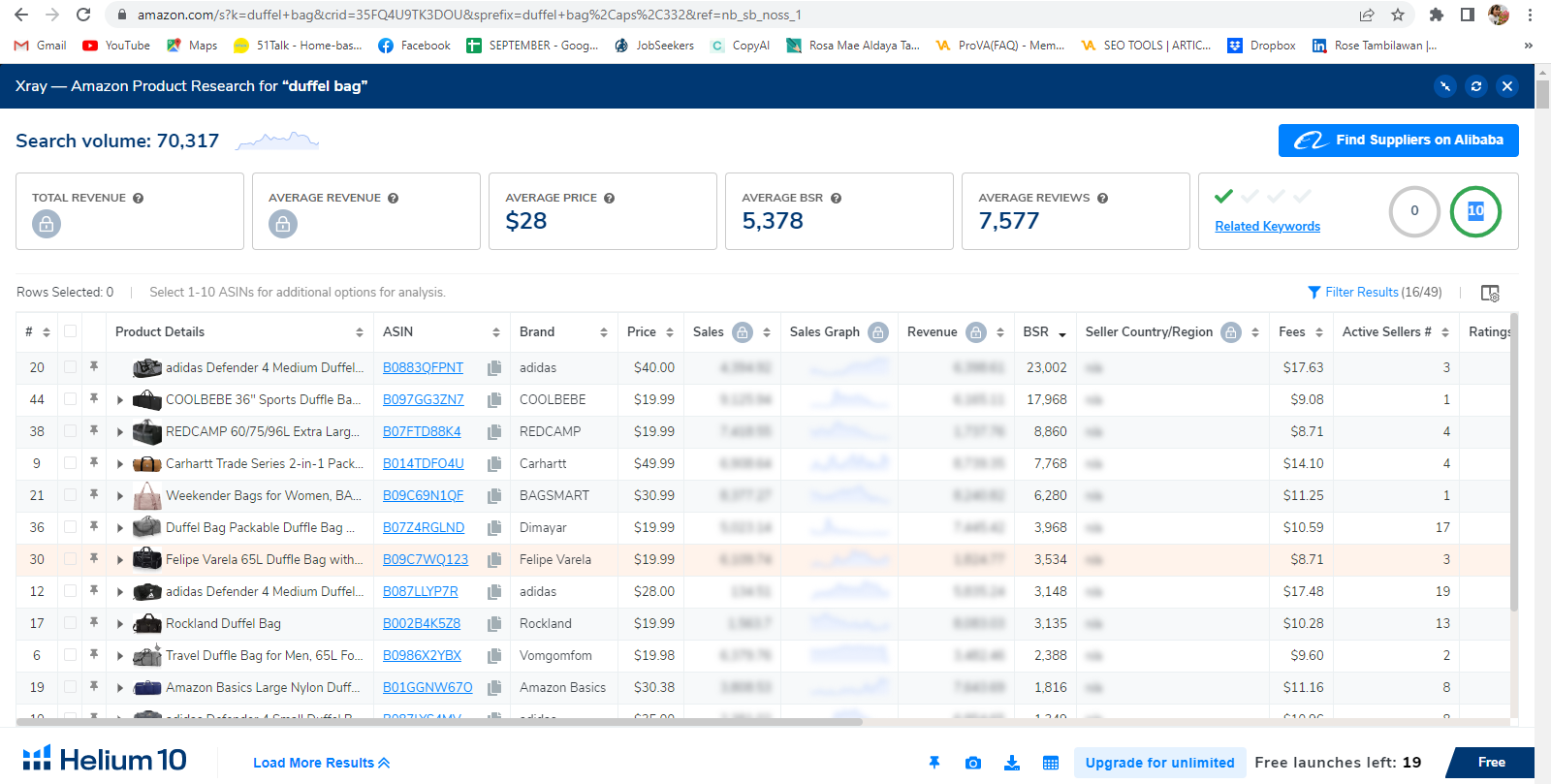Image resolution: width=1551 pixels, height=784 pixels.
Task: Click the Total Revenue help question mark
Action: tap(139, 198)
